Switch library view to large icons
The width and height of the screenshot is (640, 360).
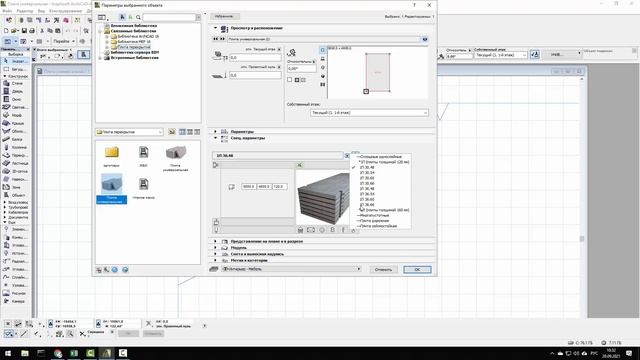pos(182,132)
